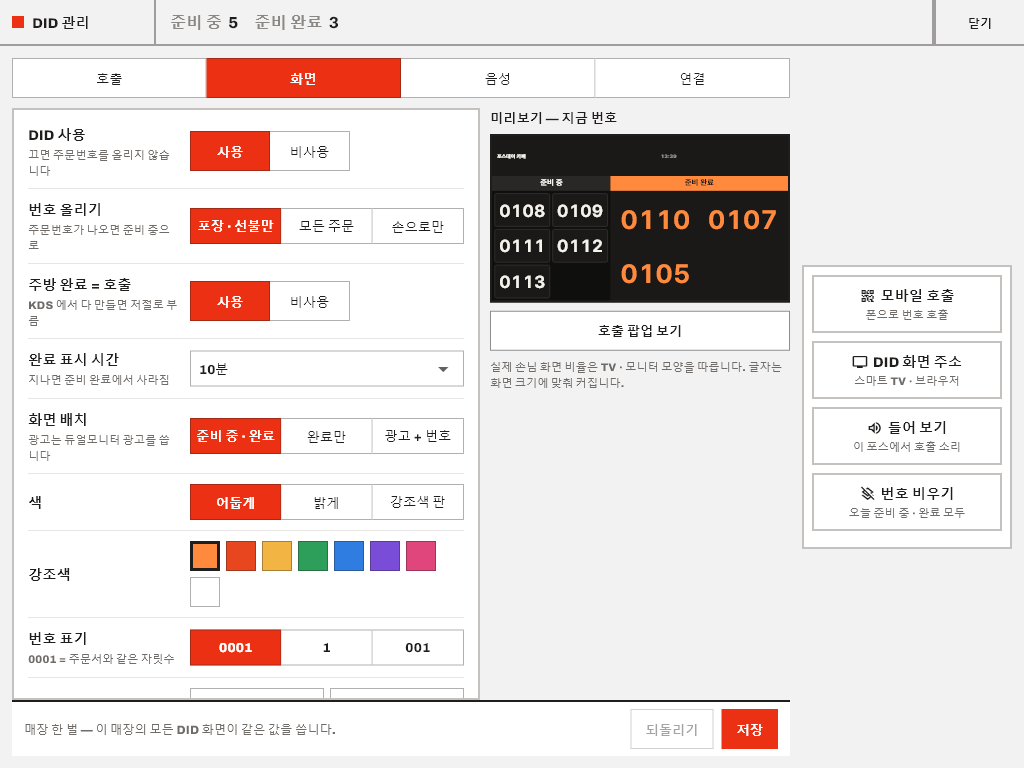Set DID 사용 to 비사용

[x=310, y=152]
